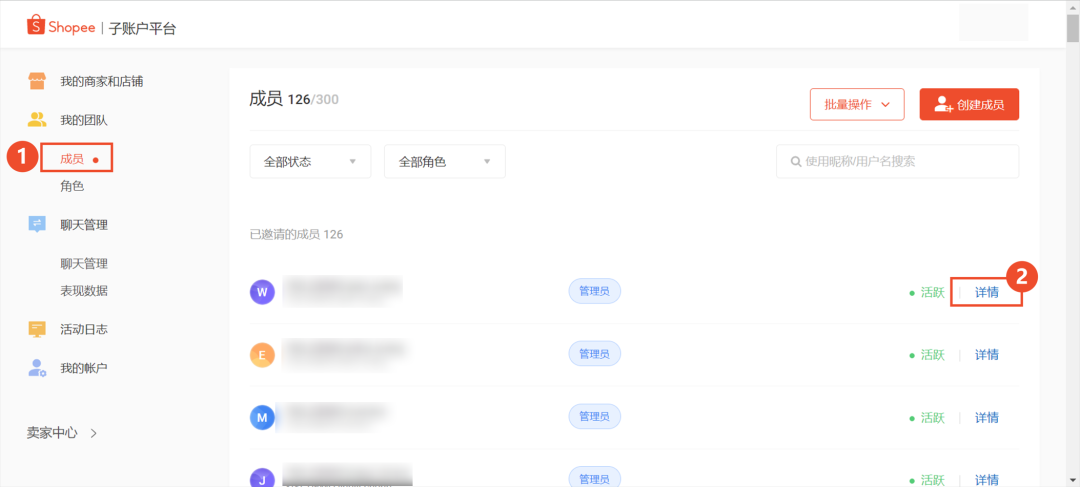Click the 管理员 tag of member E
This screenshot has height=487, width=1080.
594,354
